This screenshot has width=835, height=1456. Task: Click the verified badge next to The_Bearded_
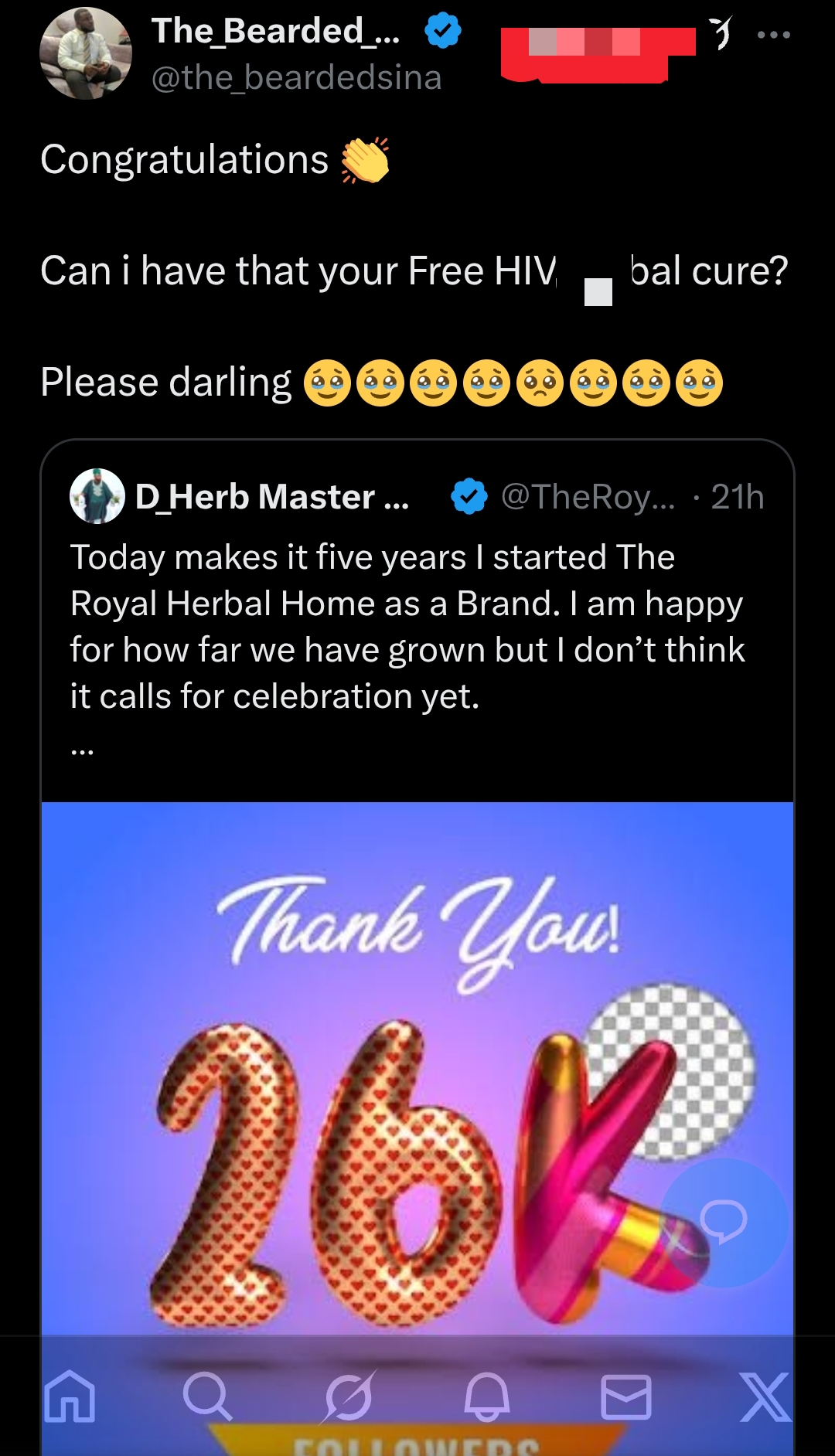pyautogui.click(x=443, y=31)
